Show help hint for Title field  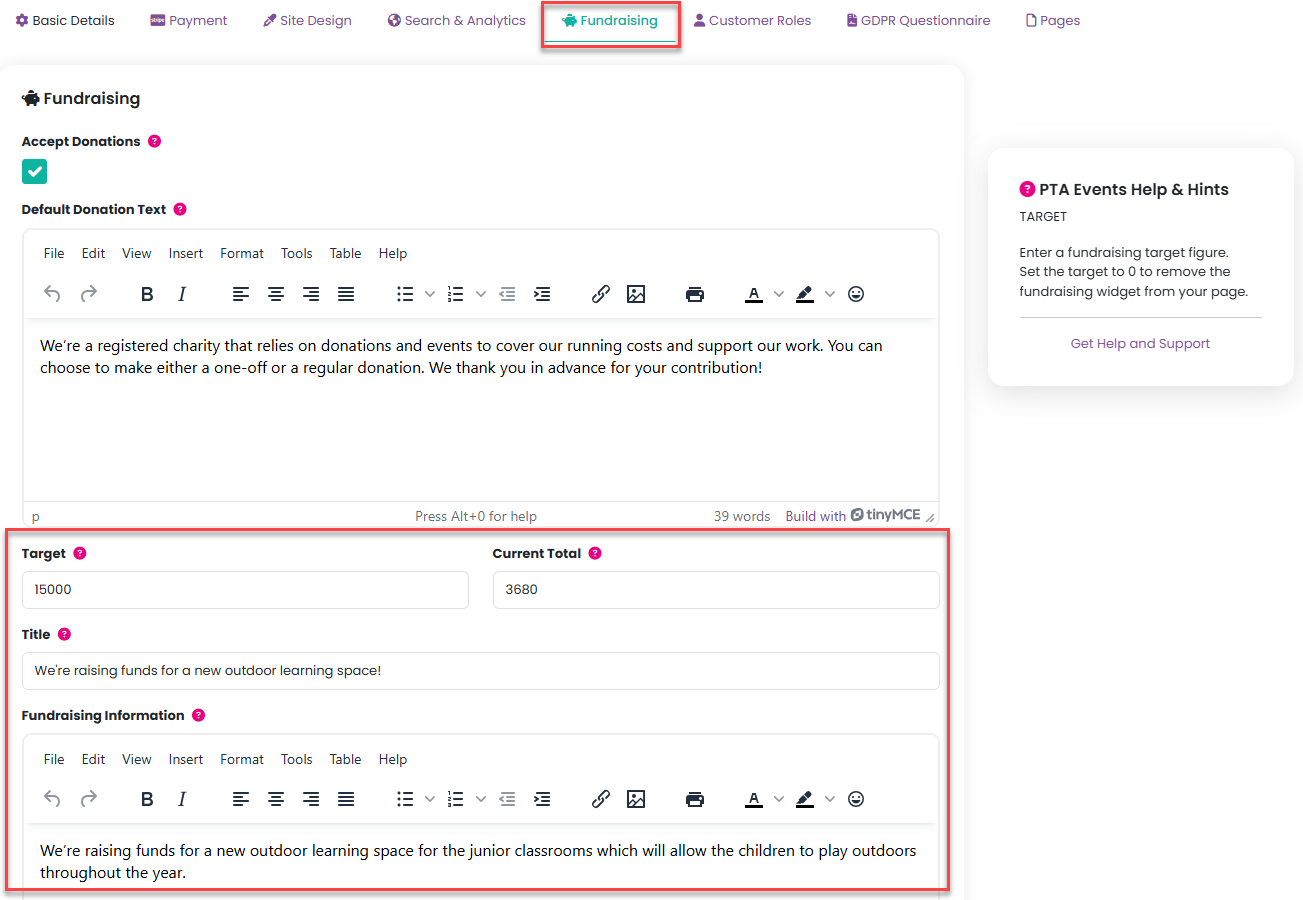click(x=65, y=634)
